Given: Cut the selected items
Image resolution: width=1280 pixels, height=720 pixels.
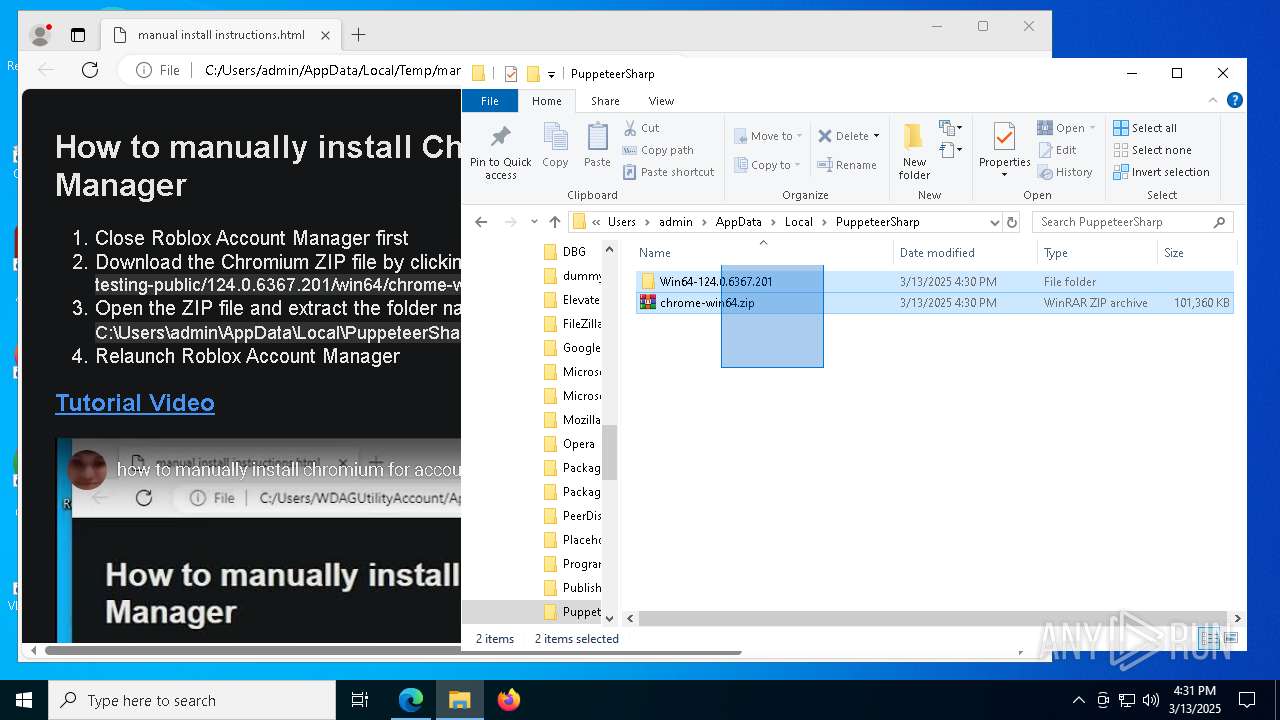Looking at the screenshot, I should click(641, 128).
